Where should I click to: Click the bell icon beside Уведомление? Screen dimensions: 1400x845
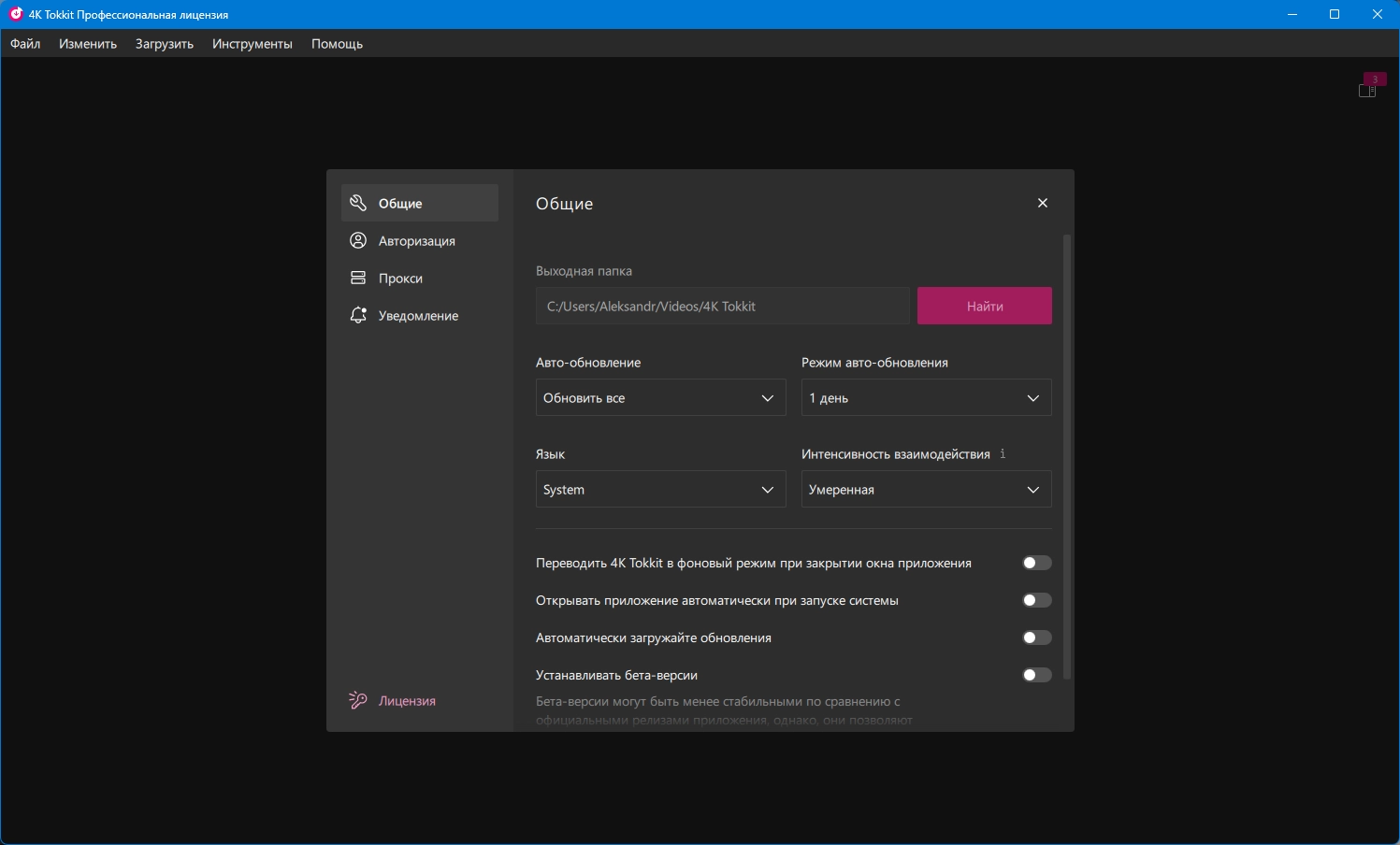(x=358, y=315)
